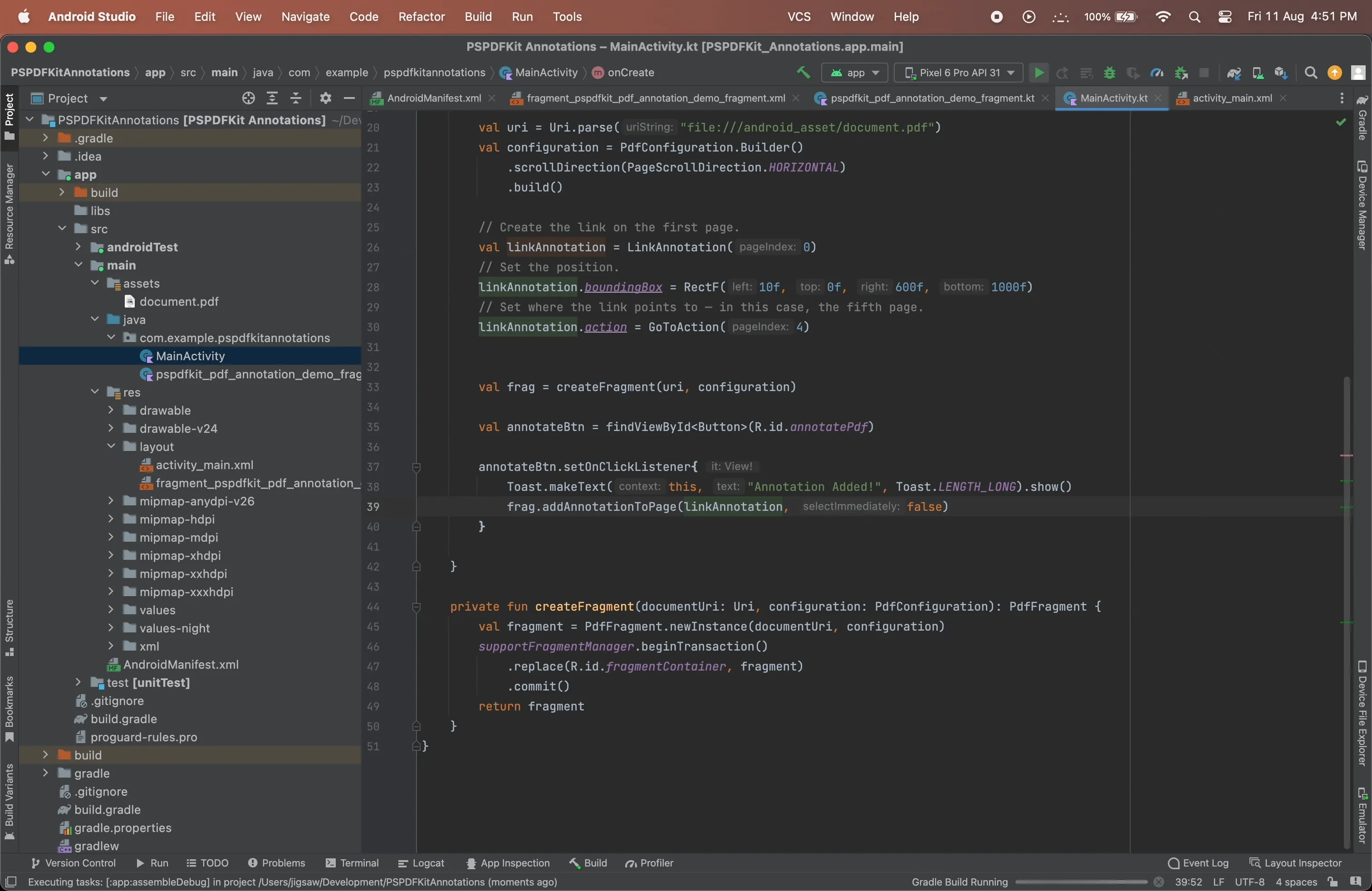Open the Logcat tool window button
The image size is (1372, 891).
421,863
